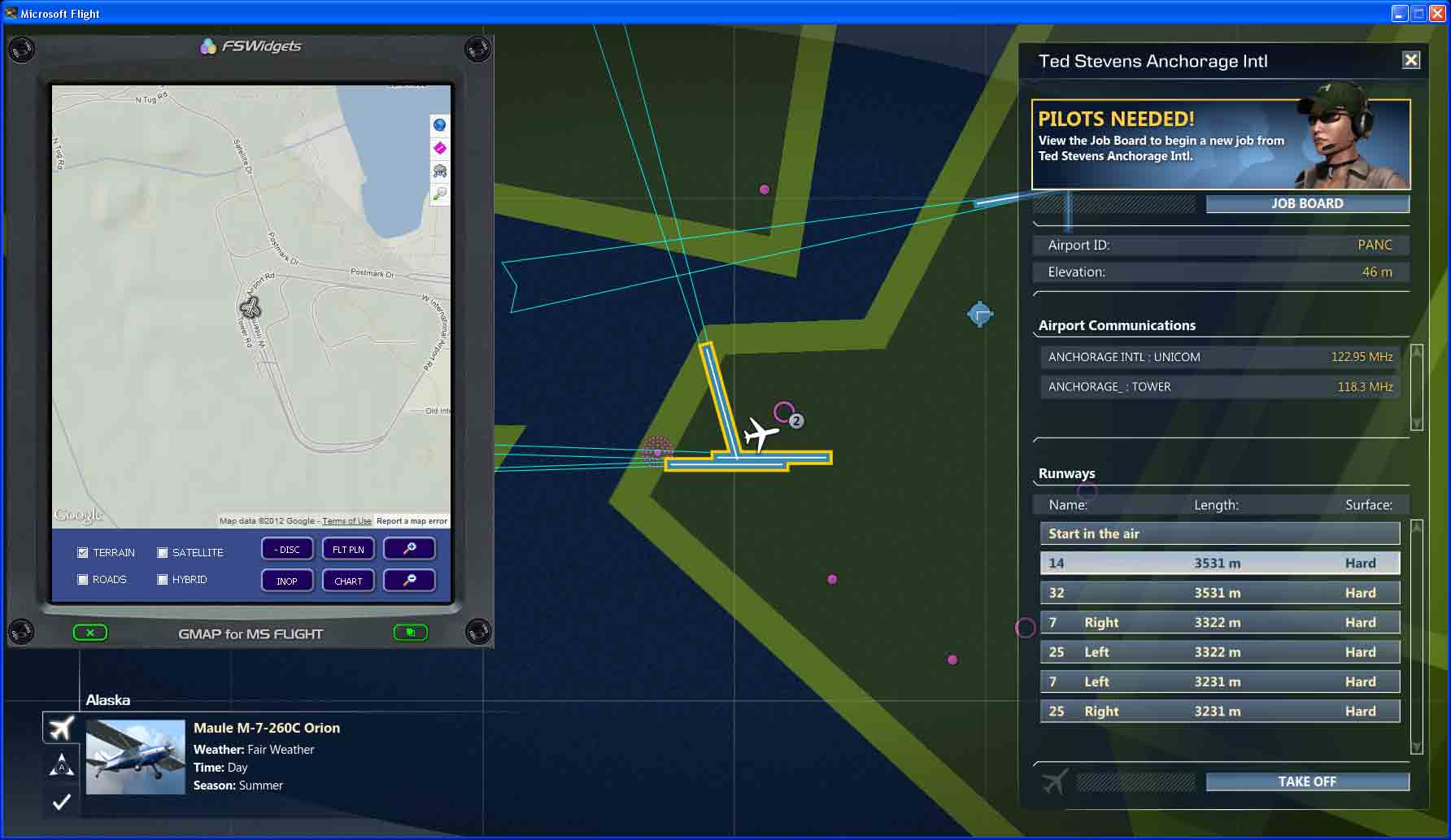Click the - DISC button

[x=287, y=549]
